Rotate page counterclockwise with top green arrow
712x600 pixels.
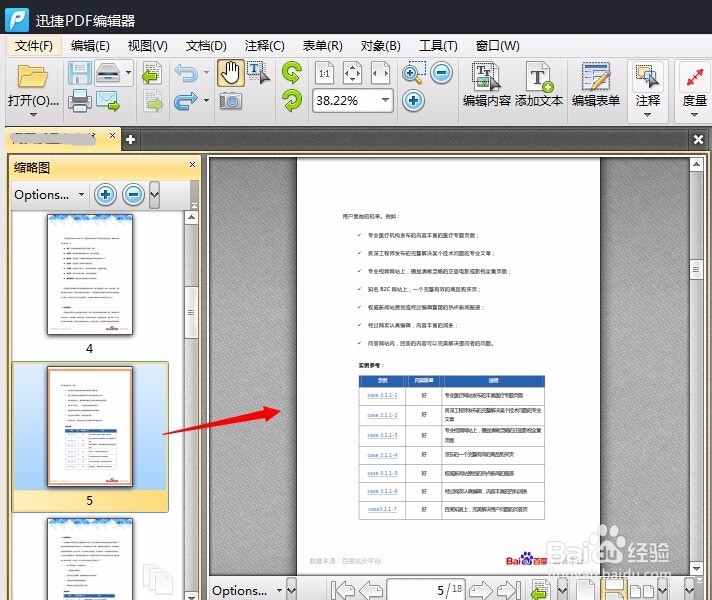coord(292,73)
